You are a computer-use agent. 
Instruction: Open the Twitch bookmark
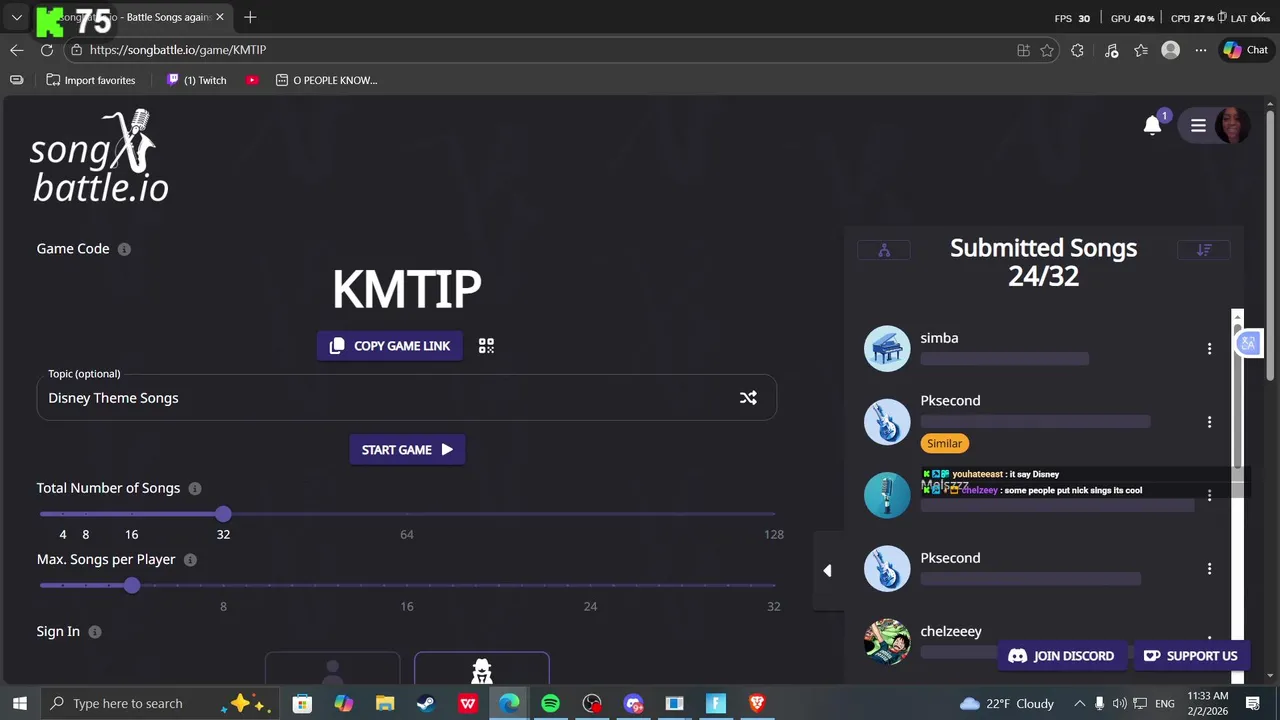(197, 80)
